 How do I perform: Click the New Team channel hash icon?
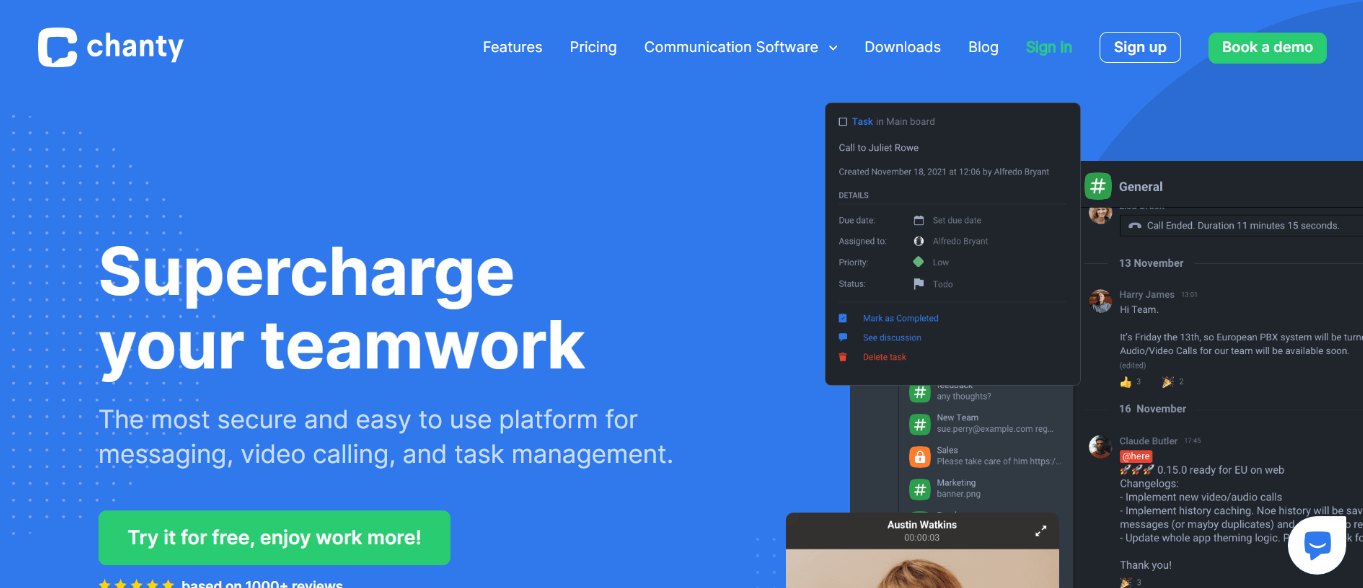[919, 423]
